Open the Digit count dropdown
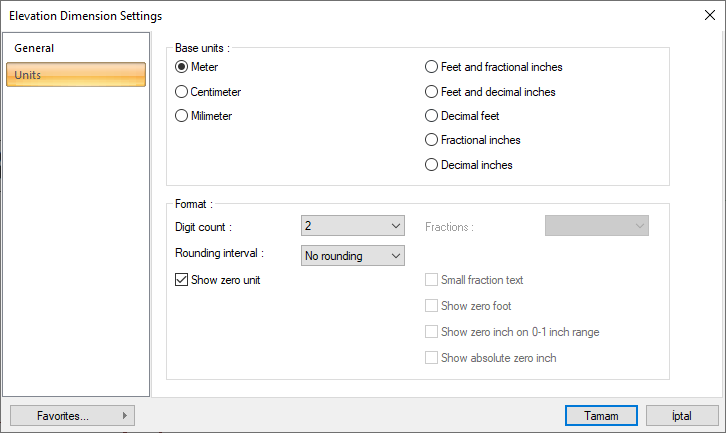Image resolution: width=726 pixels, height=433 pixels. tap(352, 226)
